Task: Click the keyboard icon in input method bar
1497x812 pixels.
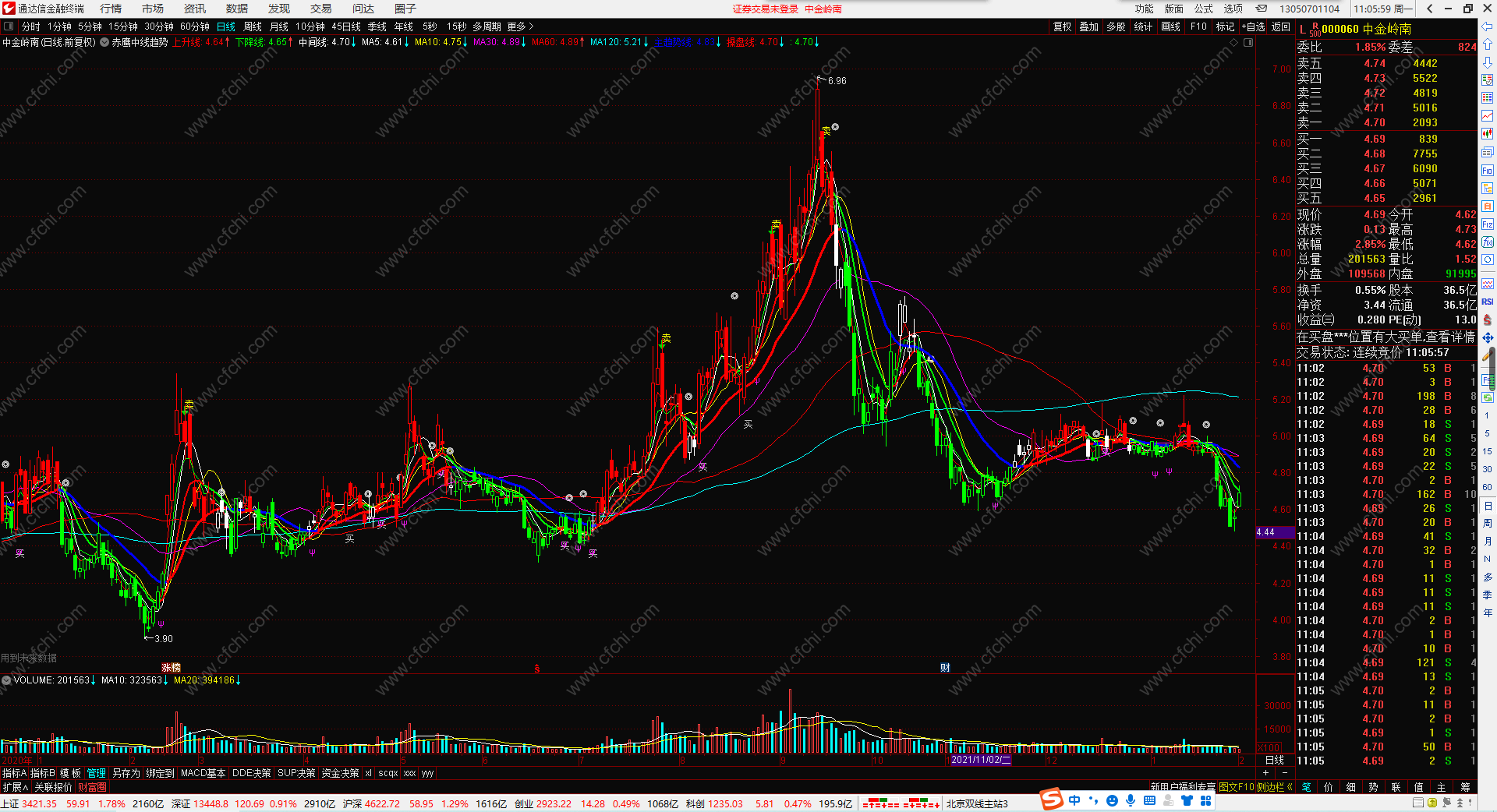Action: tap(1149, 800)
